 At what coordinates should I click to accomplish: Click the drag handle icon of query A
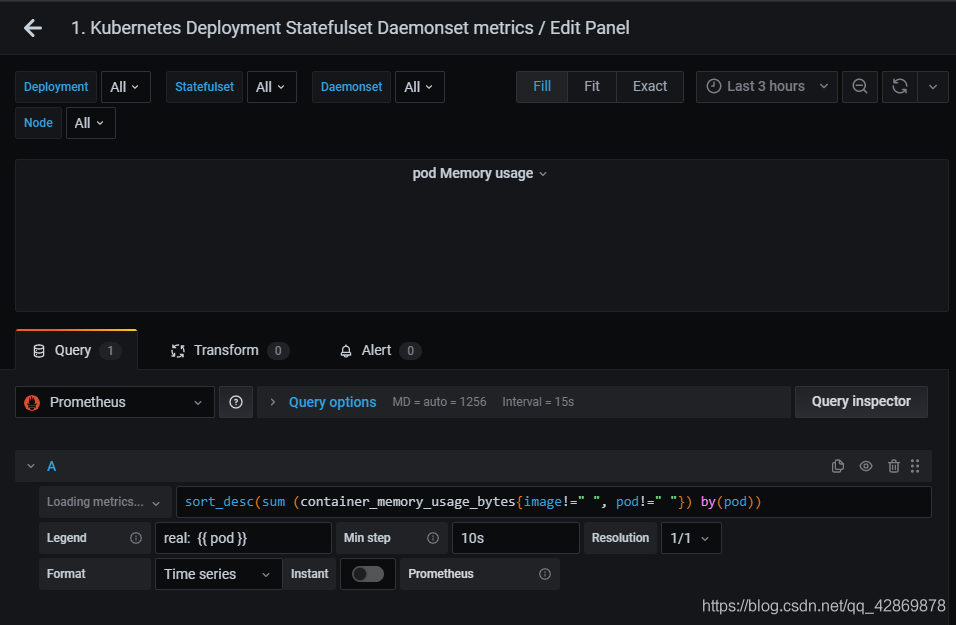pos(915,466)
